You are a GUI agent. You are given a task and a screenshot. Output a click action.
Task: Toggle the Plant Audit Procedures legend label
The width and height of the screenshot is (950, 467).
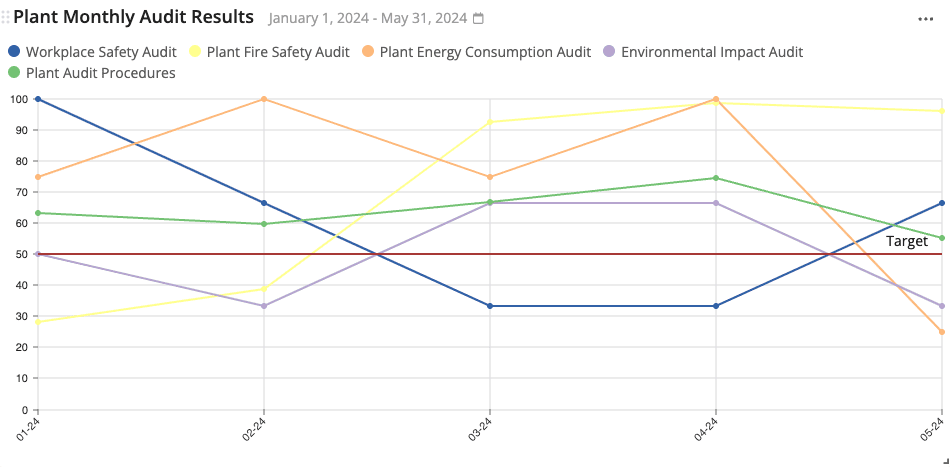coord(100,73)
